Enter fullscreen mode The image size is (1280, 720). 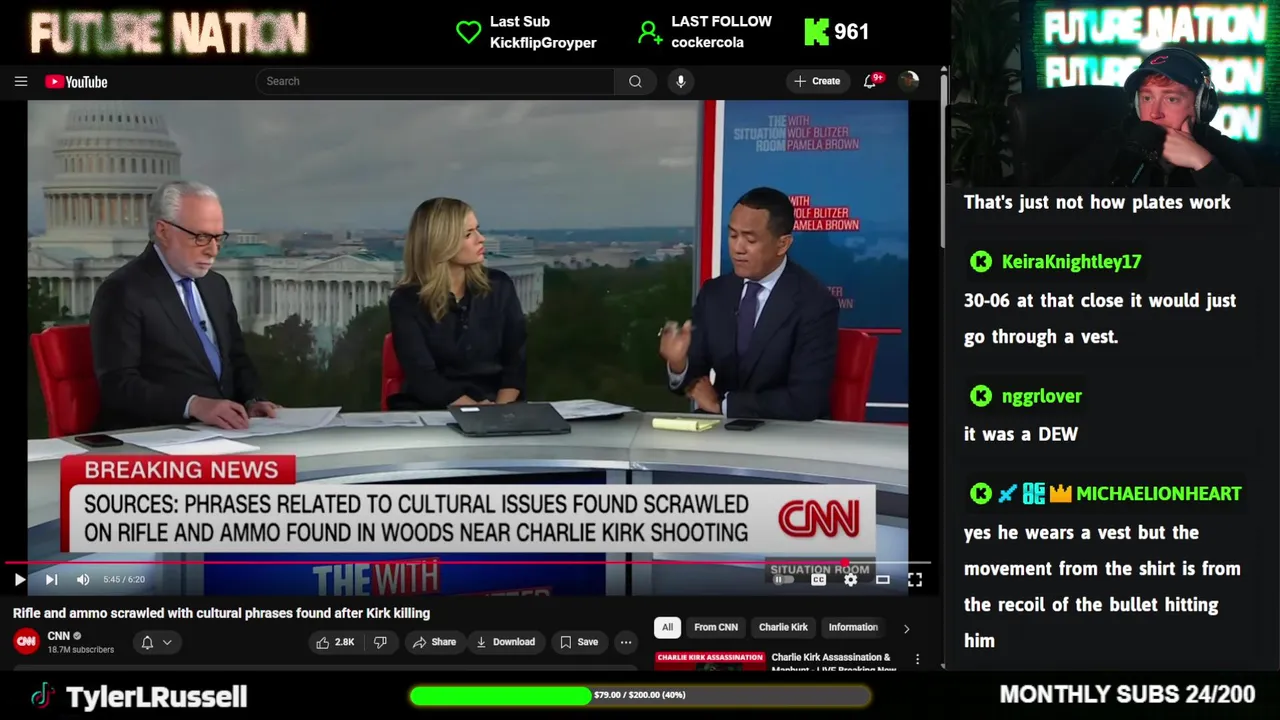click(914, 579)
